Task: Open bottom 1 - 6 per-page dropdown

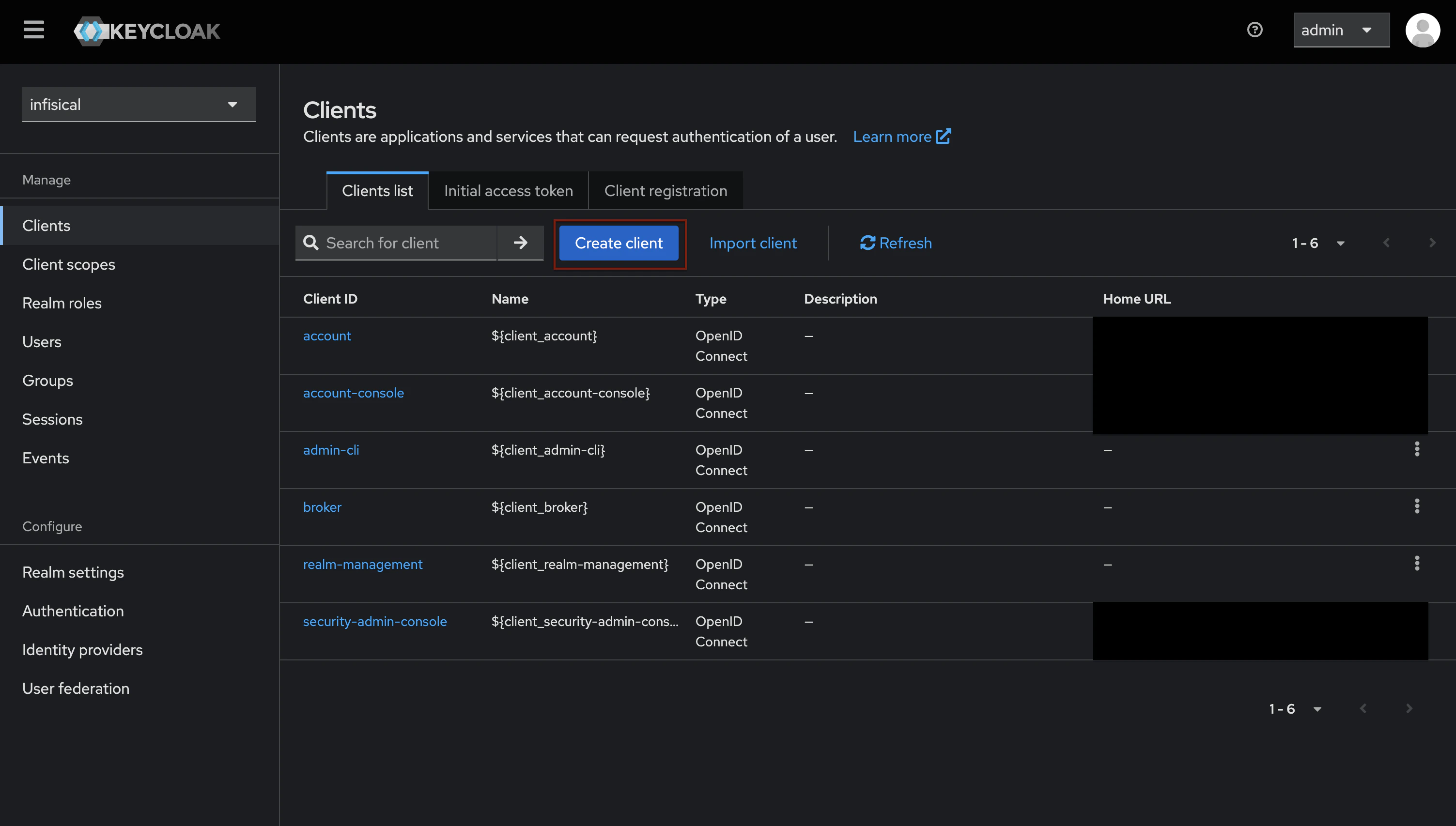Action: (1295, 709)
